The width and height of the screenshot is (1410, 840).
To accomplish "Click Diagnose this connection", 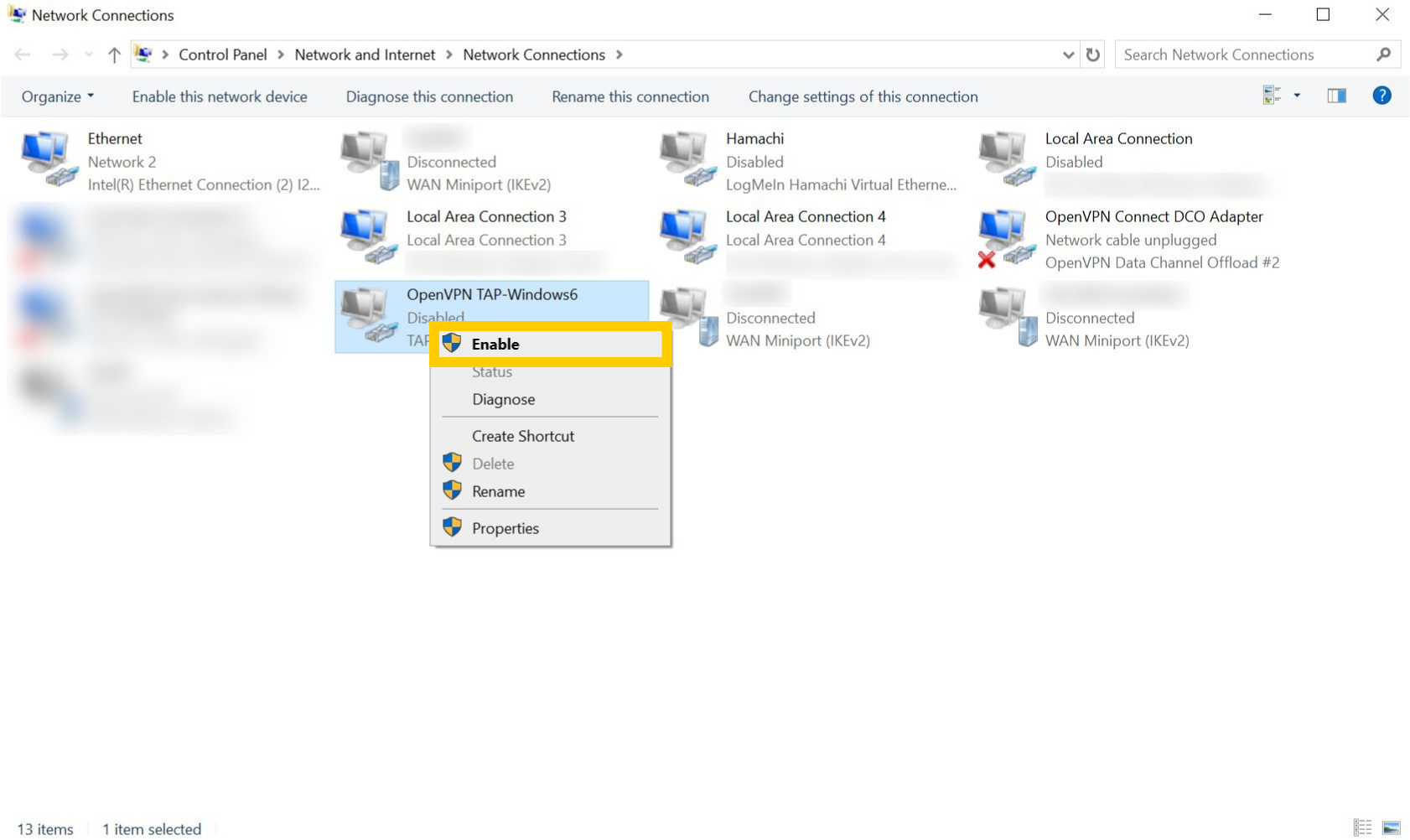I will [x=429, y=96].
